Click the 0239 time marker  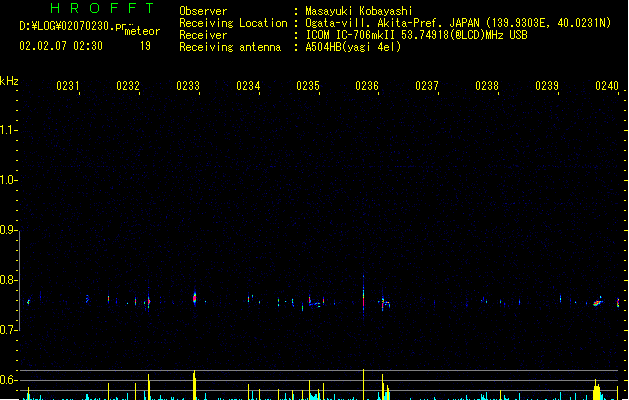547,86
